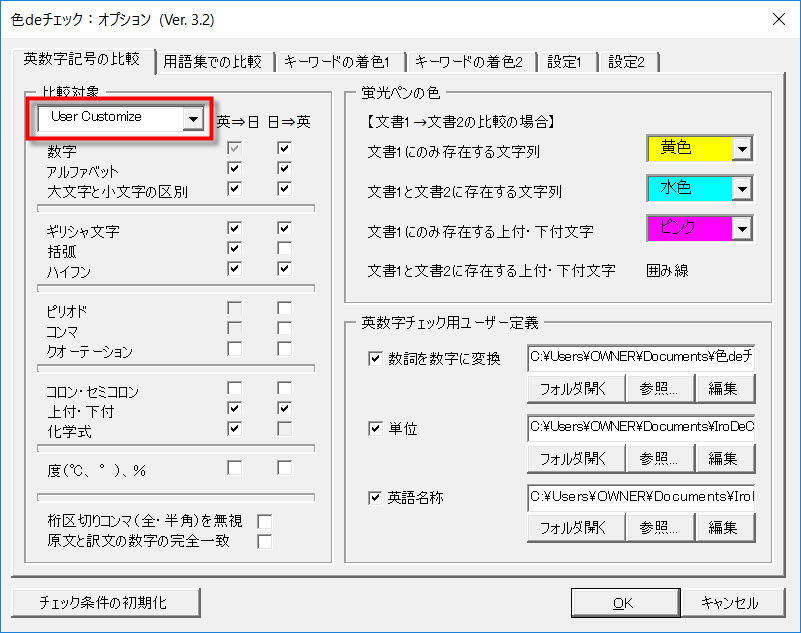
Task: Expand the 黄色 highlight color dropdown
Action: click(741, 149)
